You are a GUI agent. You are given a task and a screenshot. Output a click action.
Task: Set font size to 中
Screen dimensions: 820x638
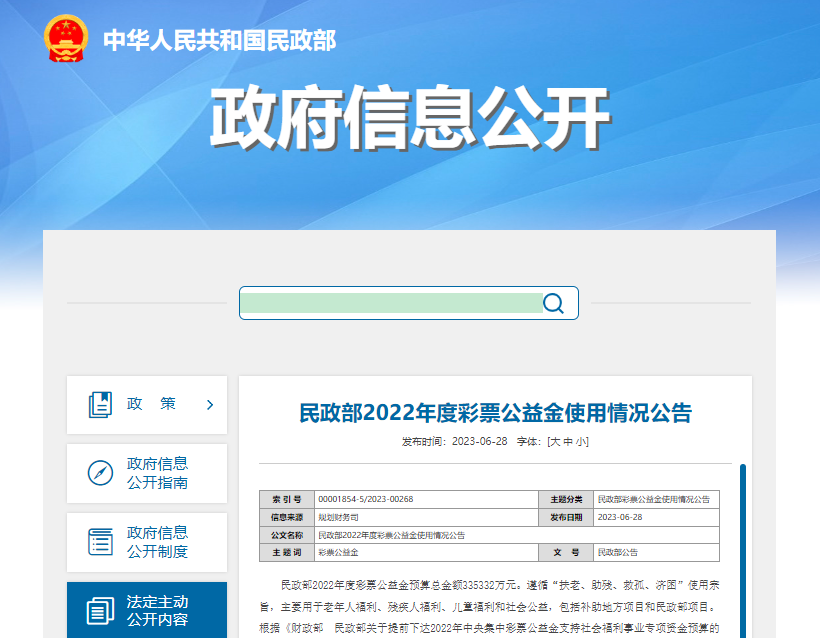(568, 442)
